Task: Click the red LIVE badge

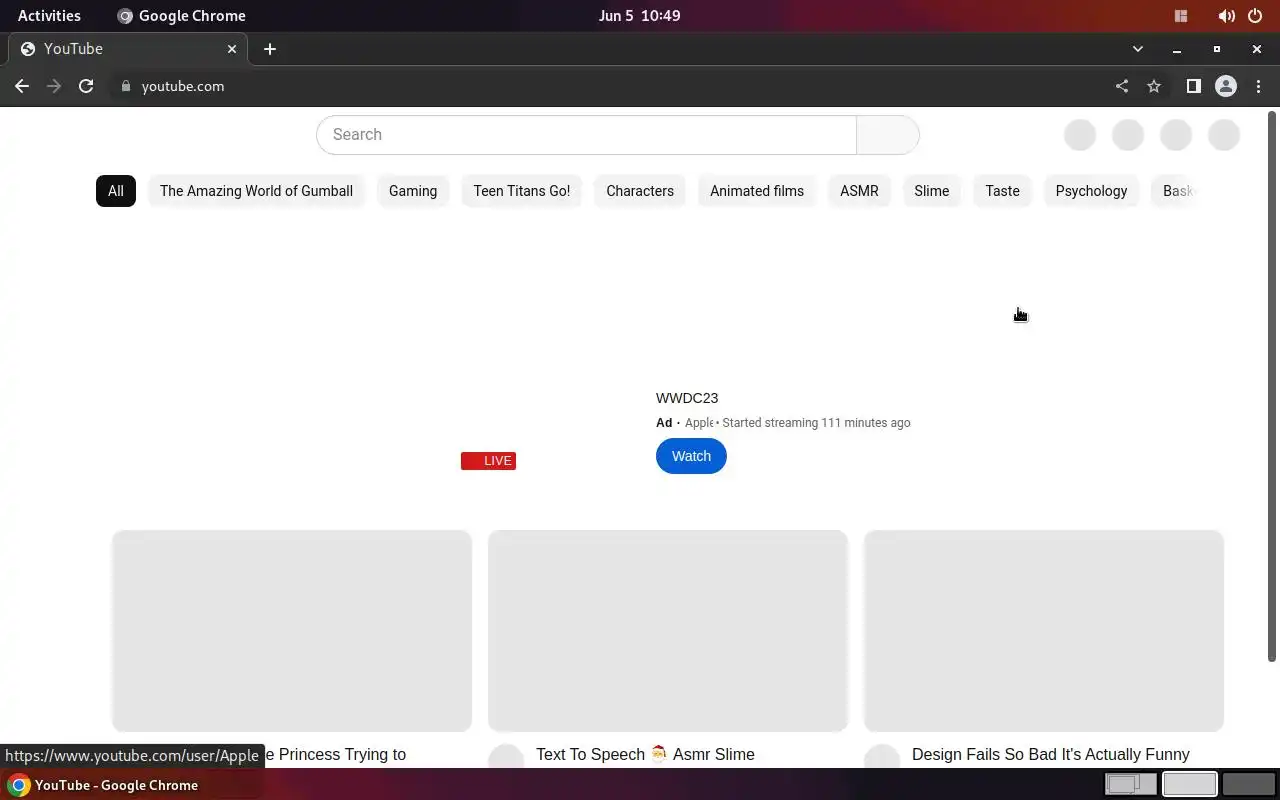Action: [488, 461]
